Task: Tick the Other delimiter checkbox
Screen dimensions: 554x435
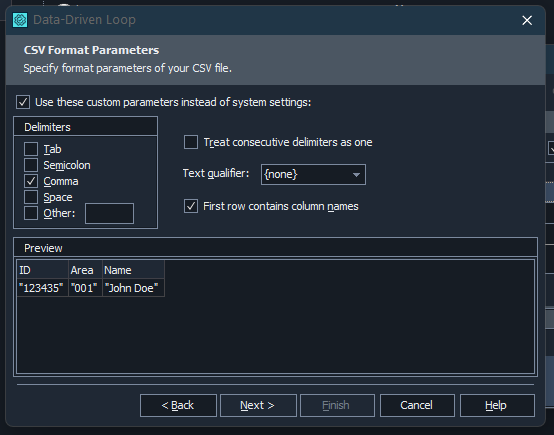Action: point(31,213)
